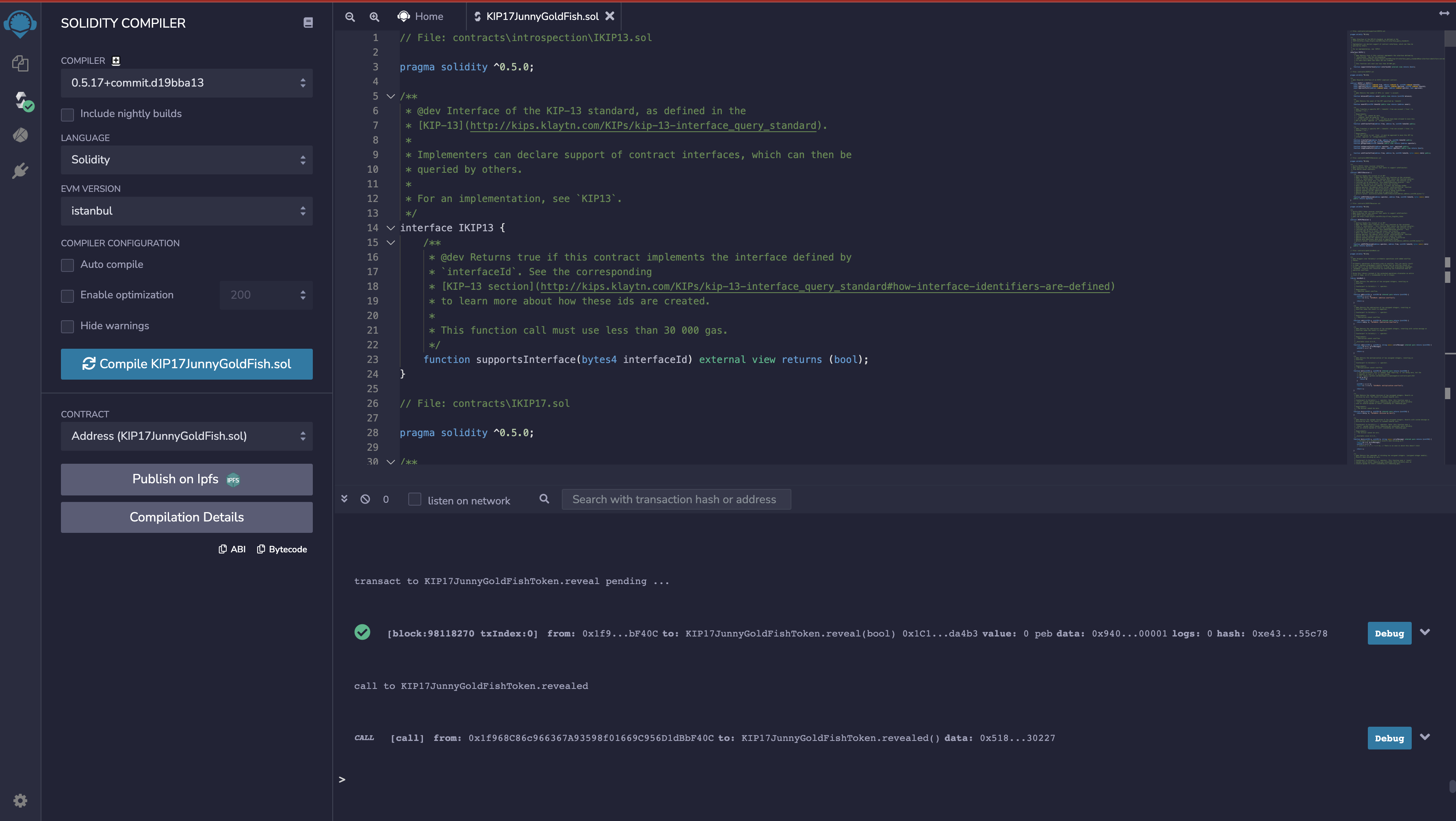
Task: Click Compile KIP17JunnyGoldFish.sol button
Action: coord(186,364)
